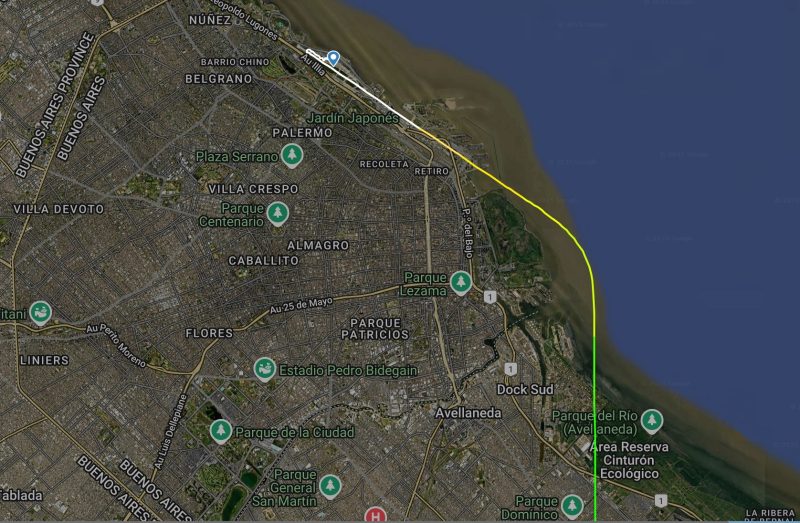Select the Estadio Pedro Bidegain stadium icon
Screen dimensions: 800x523
265,369
